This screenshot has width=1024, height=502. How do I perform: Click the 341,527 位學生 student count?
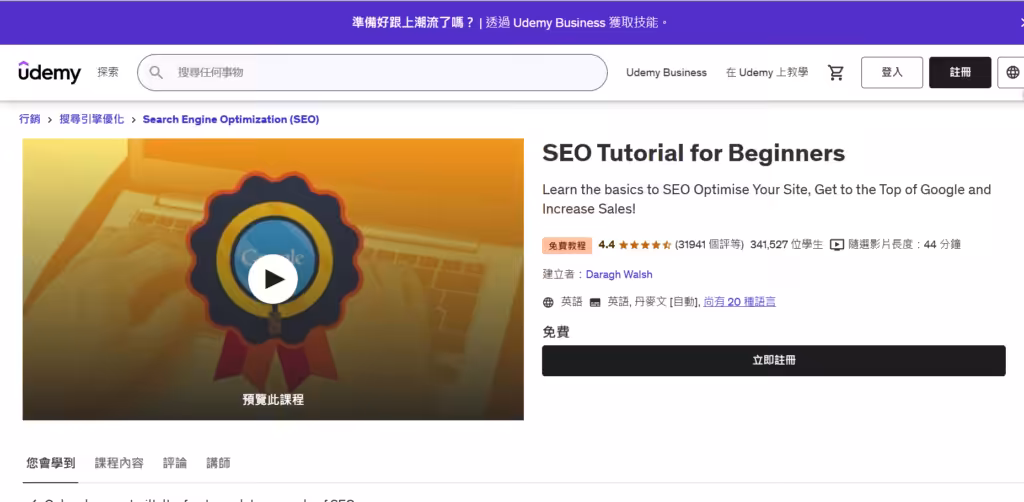[786, 245]
